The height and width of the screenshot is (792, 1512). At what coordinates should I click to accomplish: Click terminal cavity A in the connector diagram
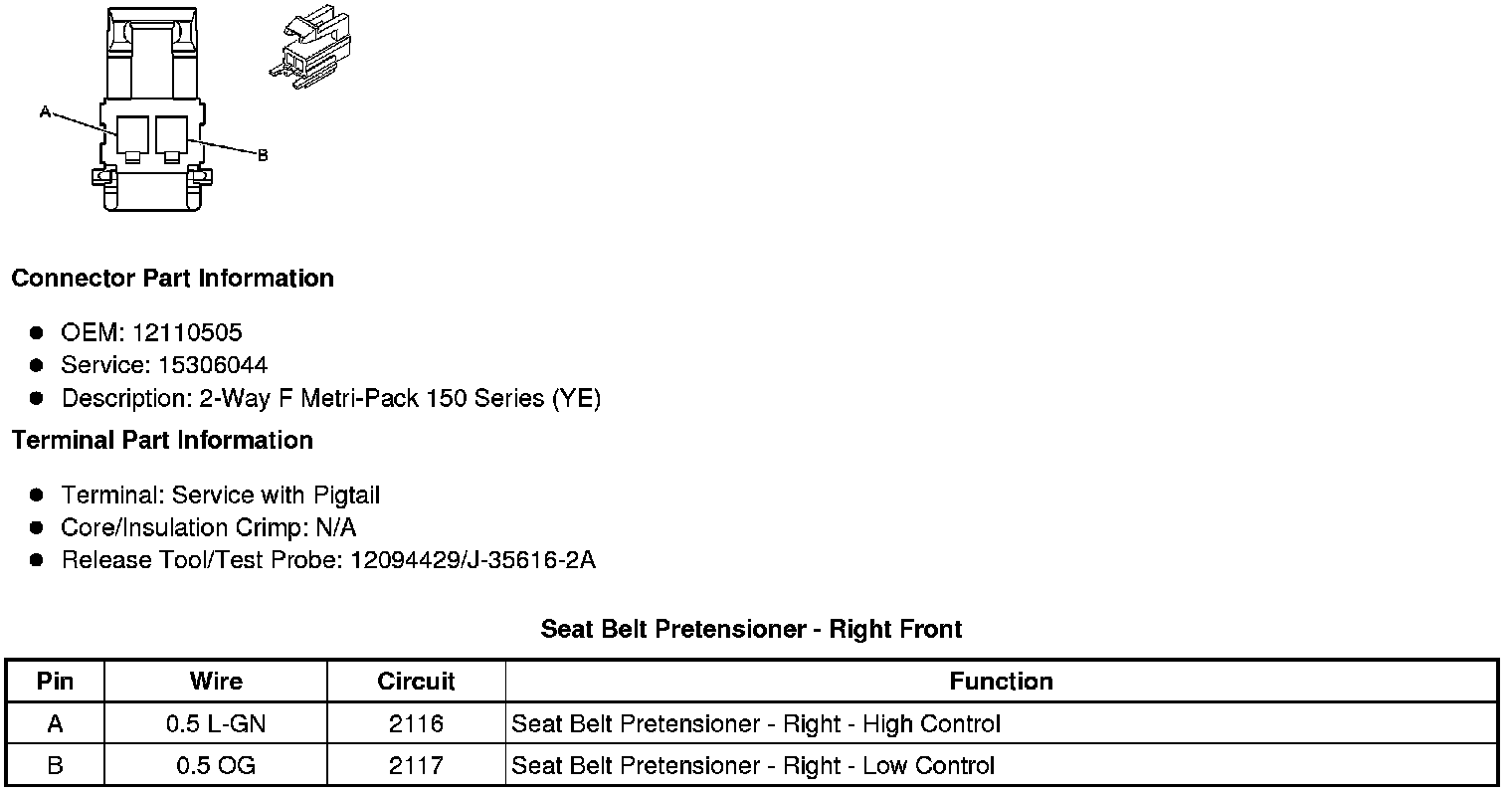click(132, 134)
